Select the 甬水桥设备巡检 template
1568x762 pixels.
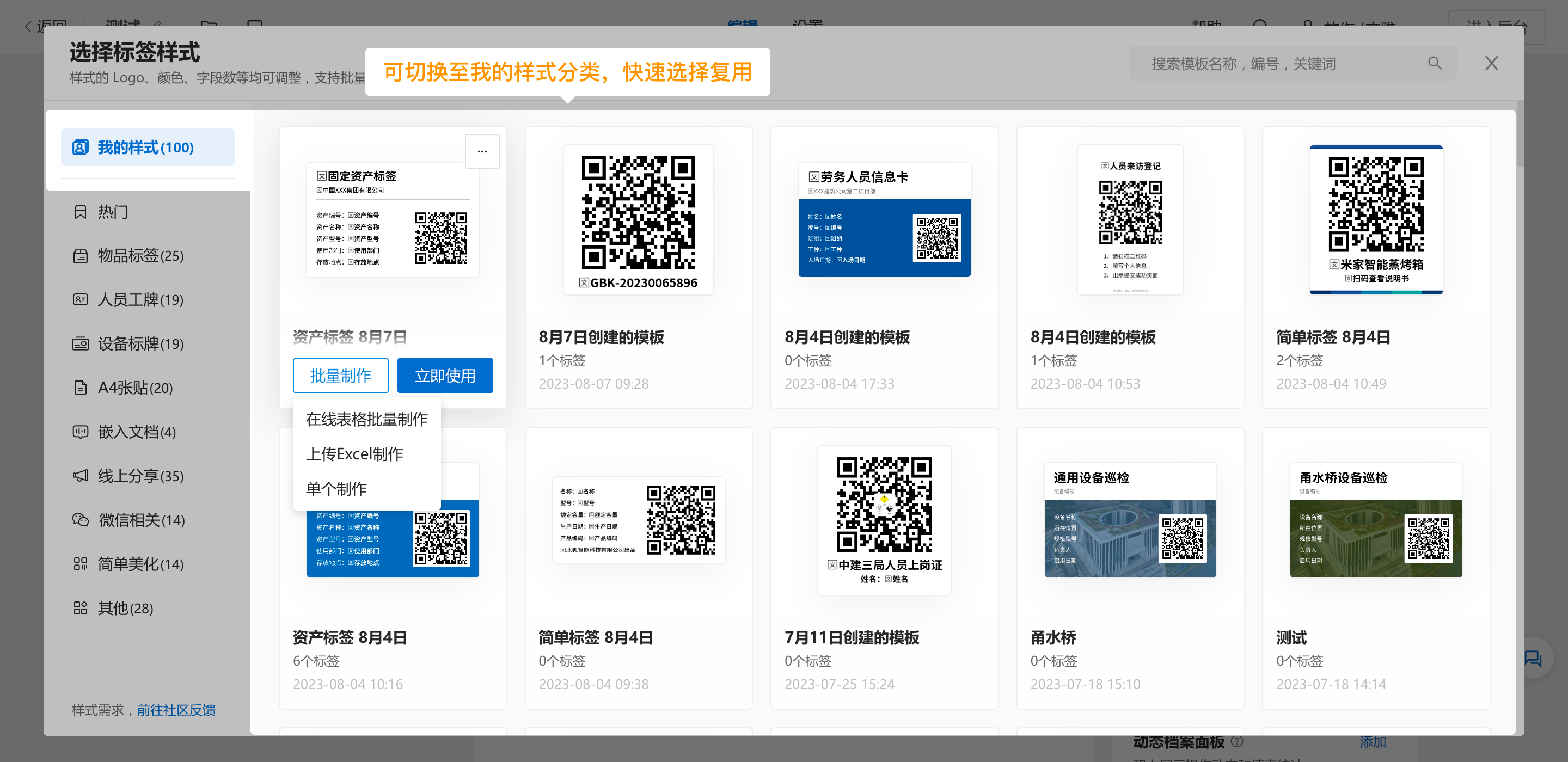(x=1376, y=520)
